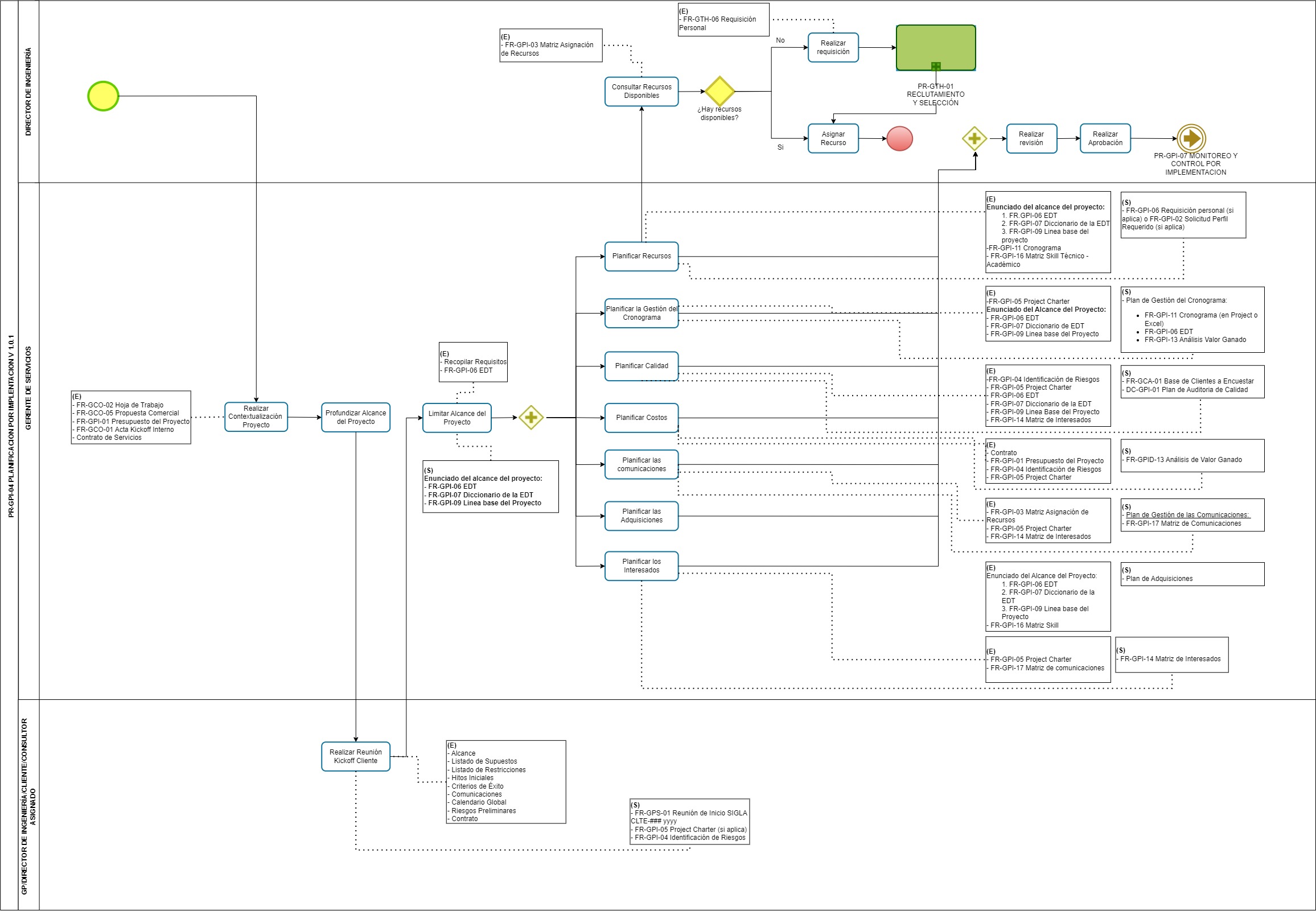Click the Planificar Costos task

click(x=641, y=418)
